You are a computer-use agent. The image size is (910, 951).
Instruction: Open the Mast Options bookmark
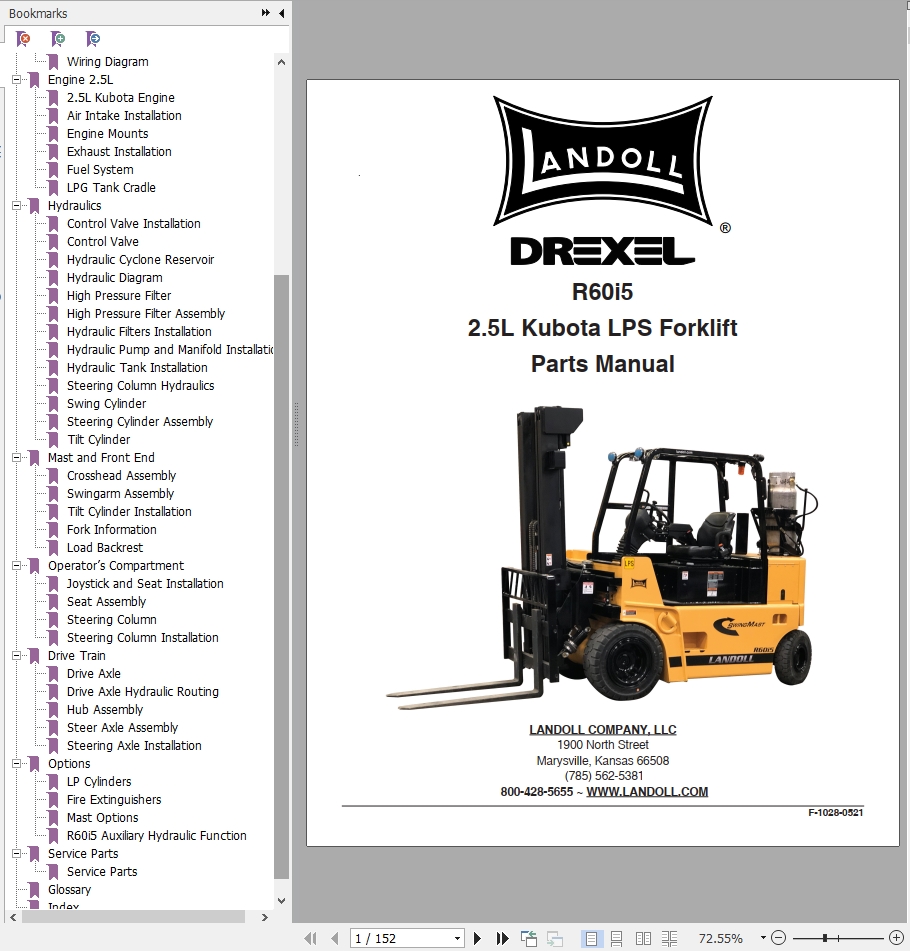[x=103, y=818]
